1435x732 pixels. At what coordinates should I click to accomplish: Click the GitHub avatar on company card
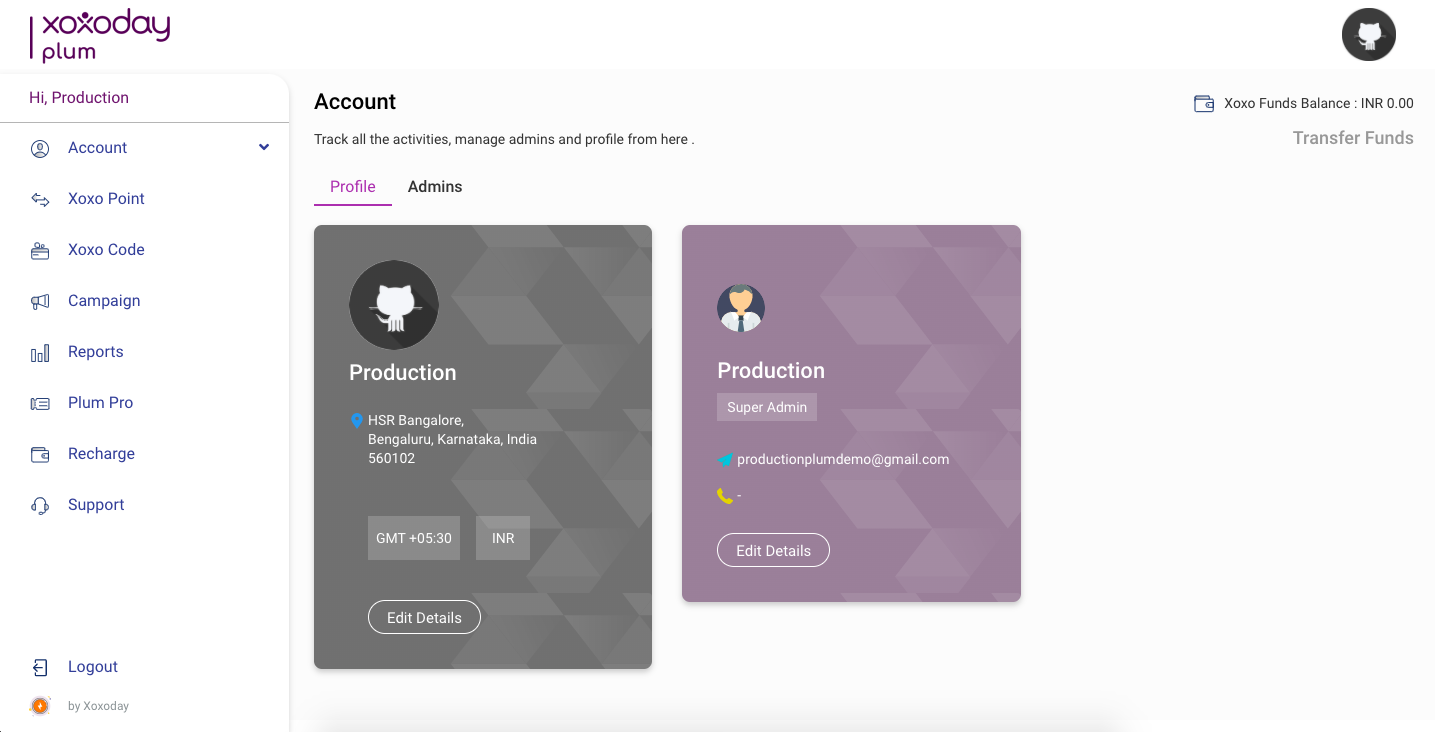(394, 305)
